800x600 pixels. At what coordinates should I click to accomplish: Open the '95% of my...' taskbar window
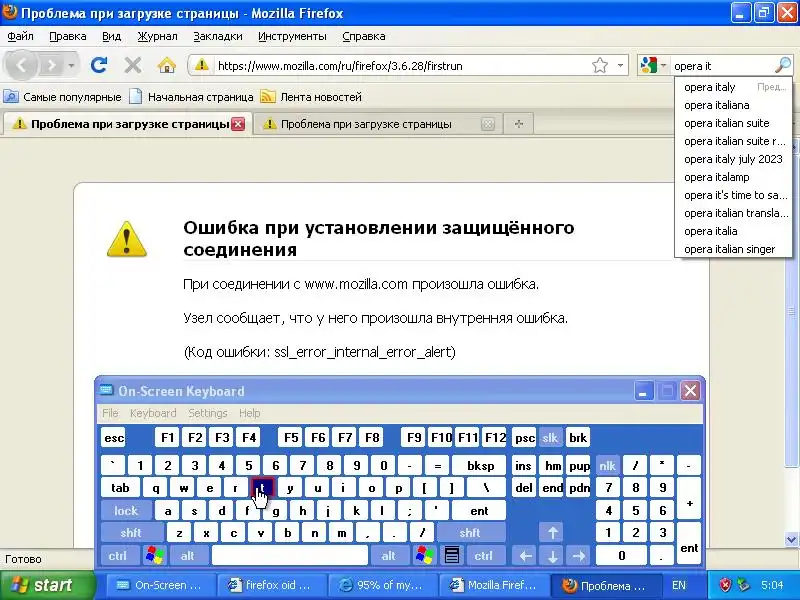(x=384, y=585)
